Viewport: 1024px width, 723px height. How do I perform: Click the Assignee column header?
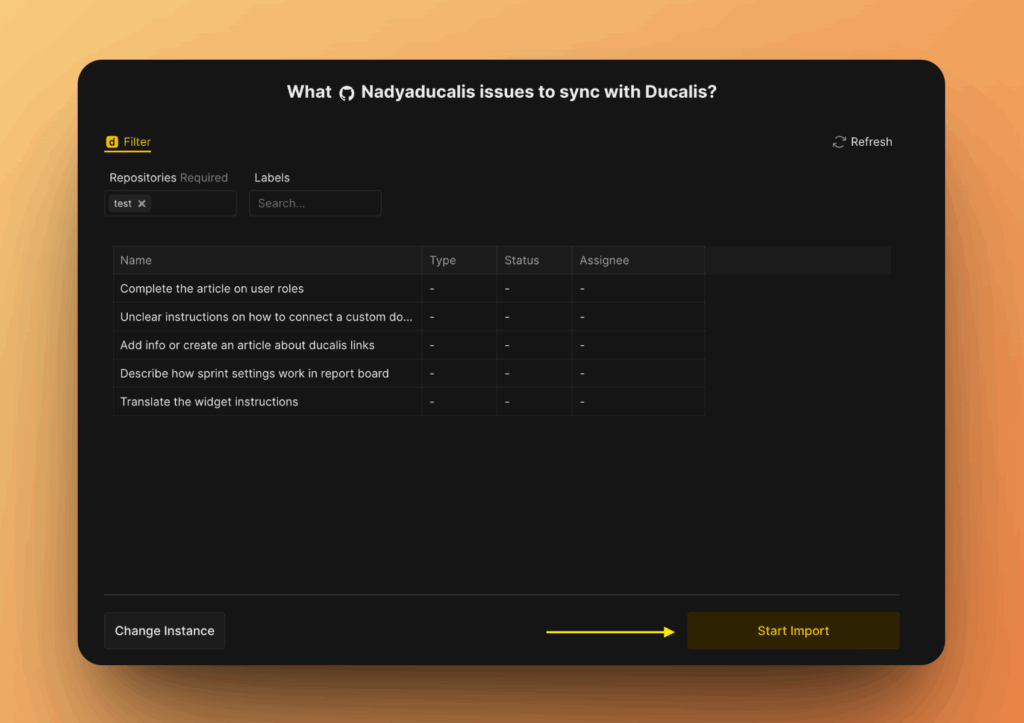coord(604,260)
